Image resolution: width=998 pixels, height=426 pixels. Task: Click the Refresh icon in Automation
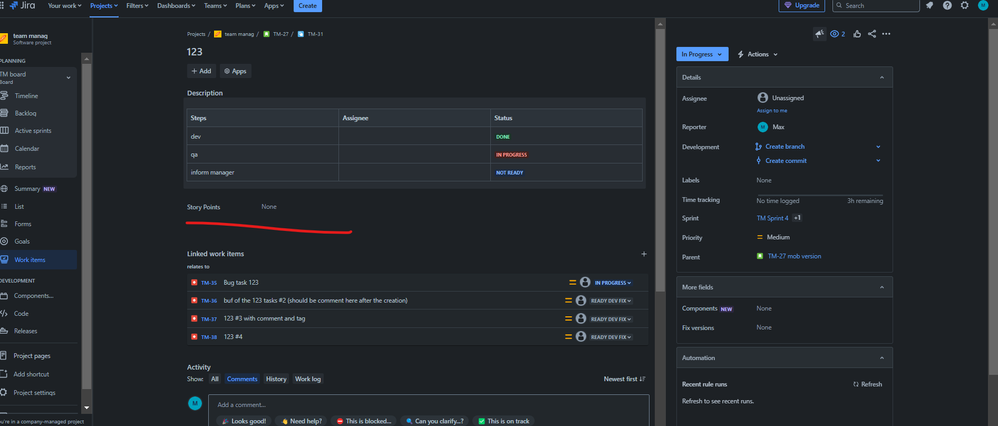(856, 385)
